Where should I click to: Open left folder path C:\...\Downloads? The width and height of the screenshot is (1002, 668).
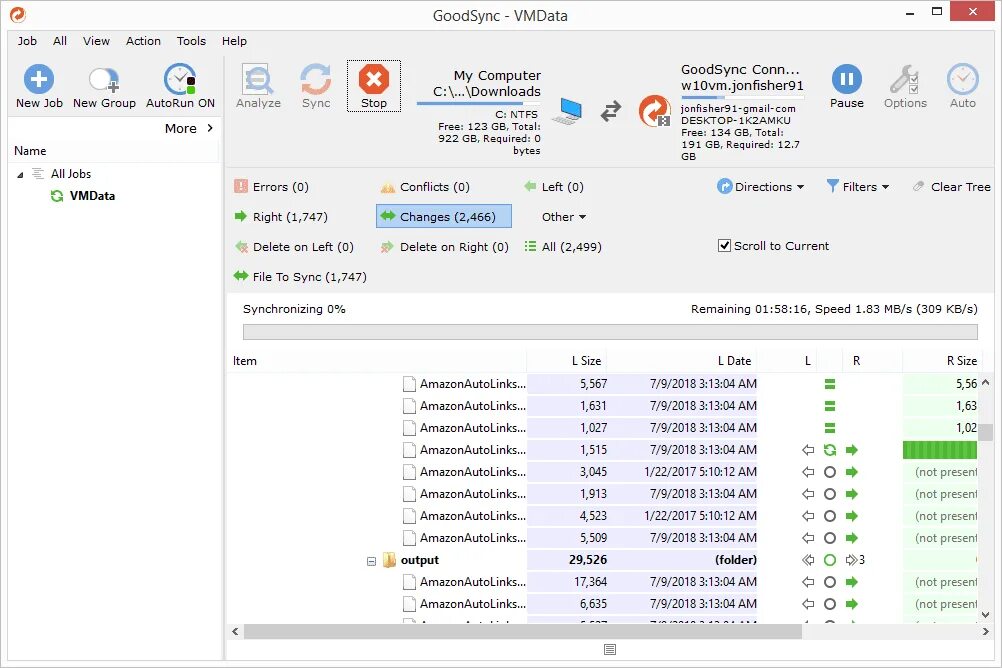coord(487,91)
